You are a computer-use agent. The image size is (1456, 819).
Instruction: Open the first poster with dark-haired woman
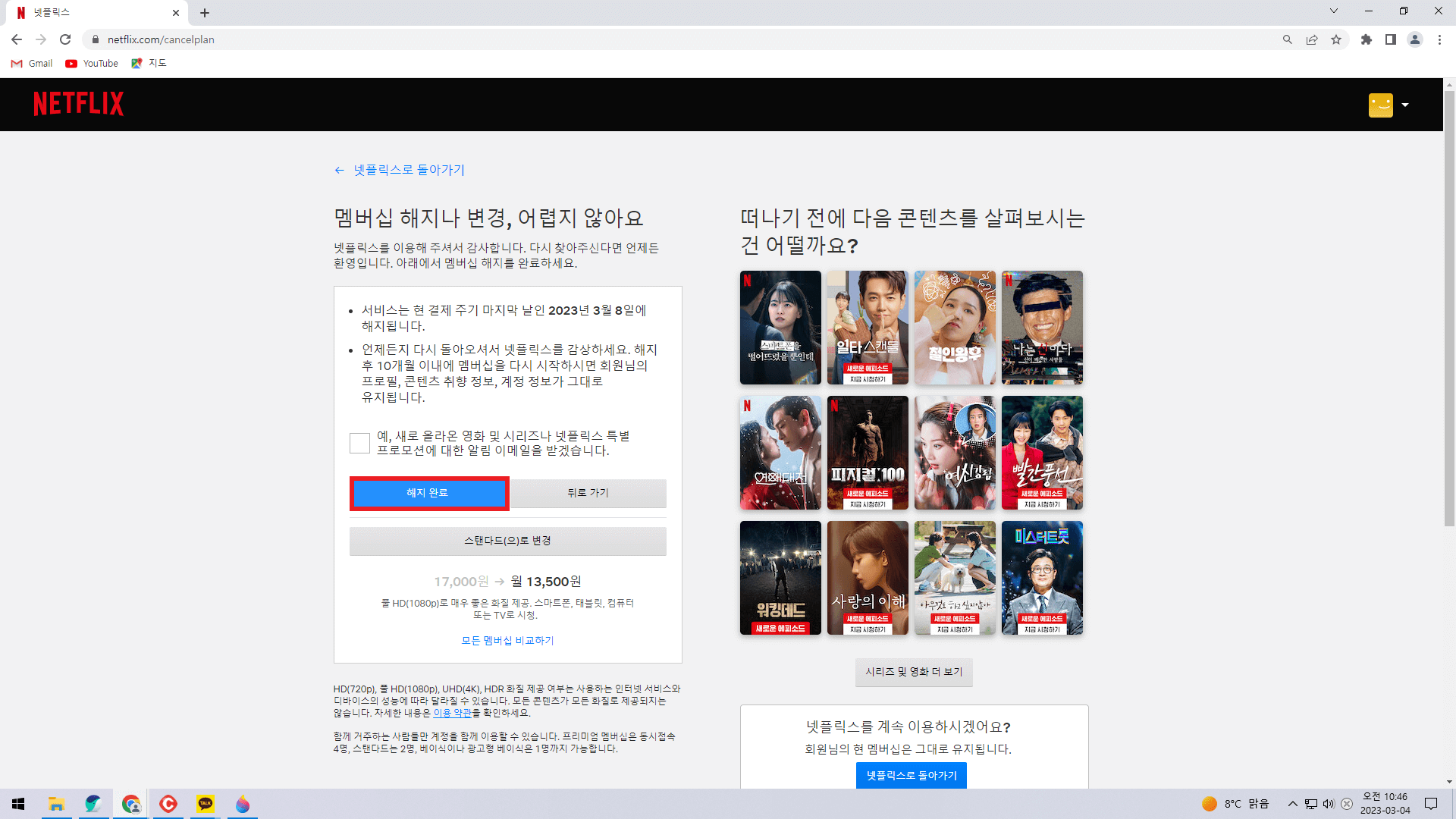tap(780, 328)
